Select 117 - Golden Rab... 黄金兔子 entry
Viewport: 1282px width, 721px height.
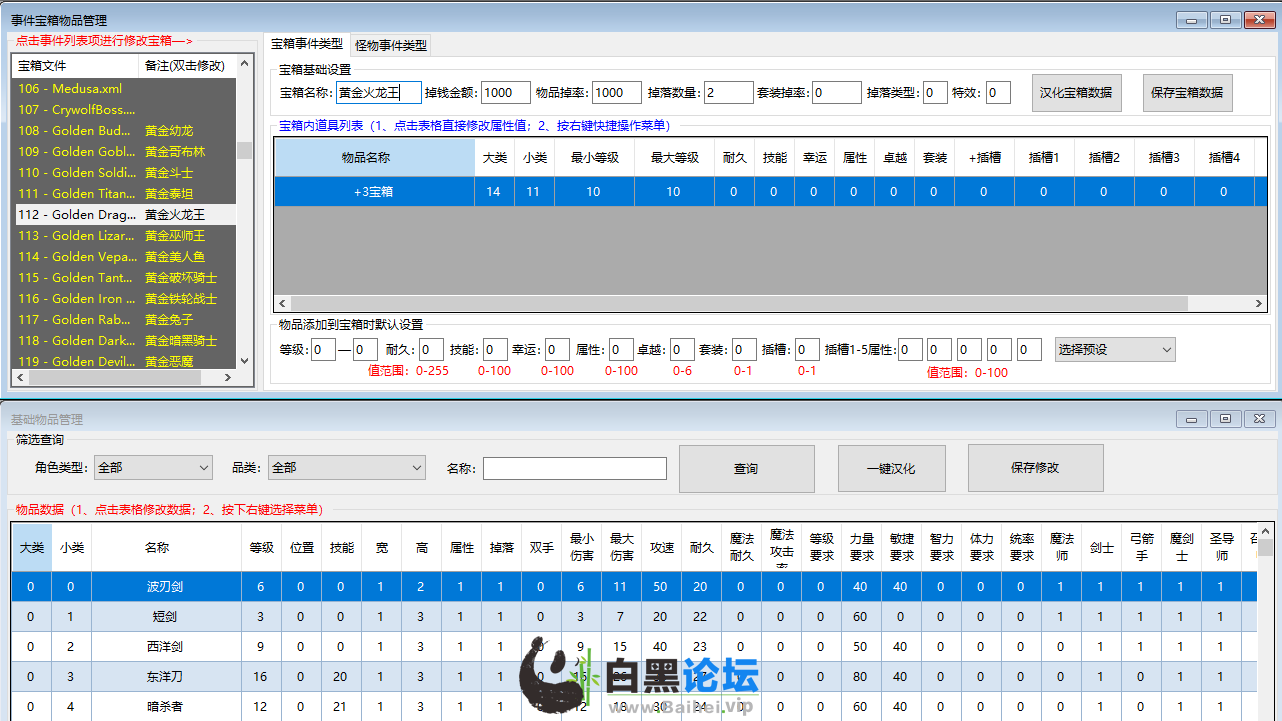pyautogui.click(x=125, y=320)
